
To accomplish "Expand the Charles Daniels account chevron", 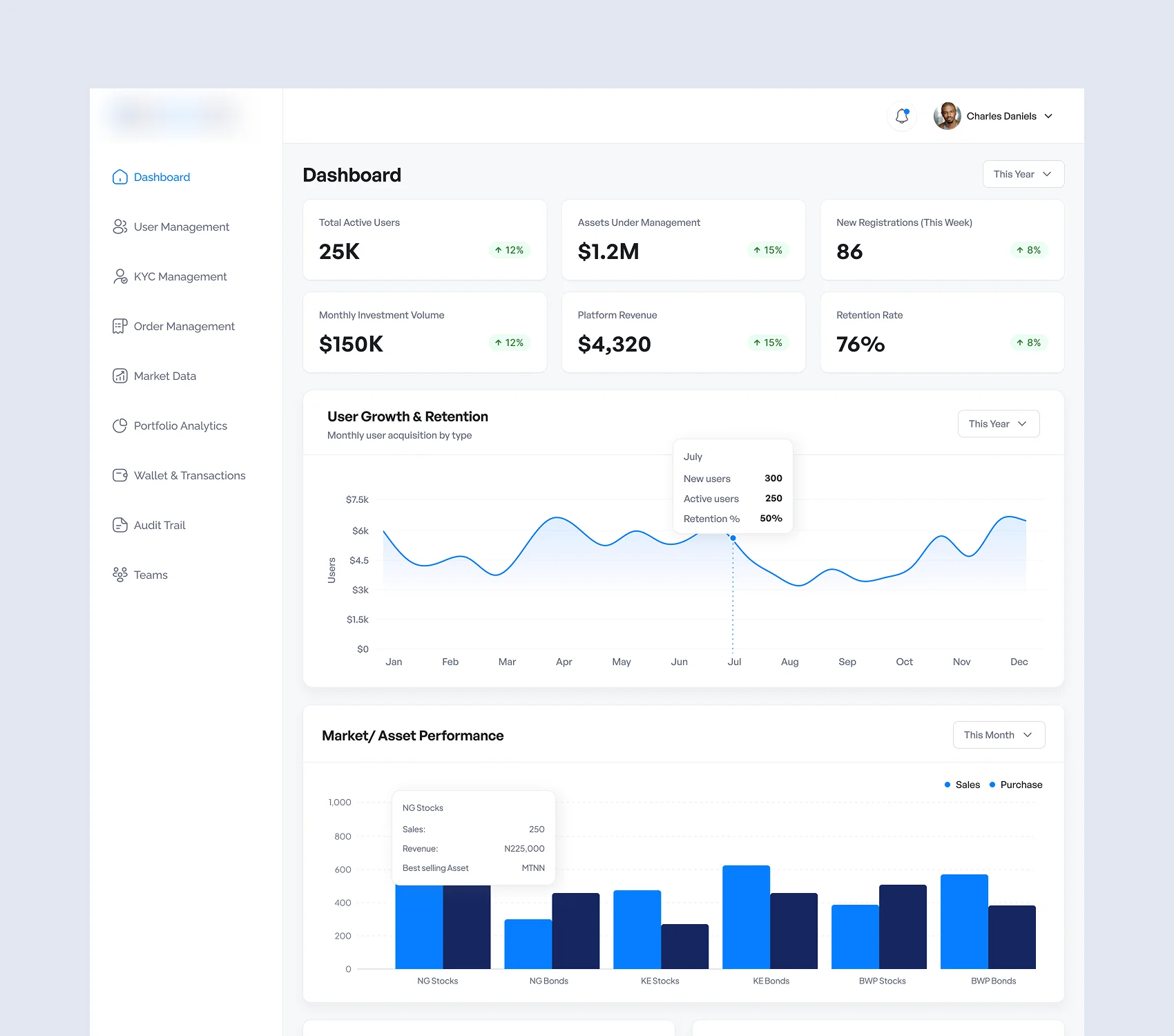I will coord(1048,116).
